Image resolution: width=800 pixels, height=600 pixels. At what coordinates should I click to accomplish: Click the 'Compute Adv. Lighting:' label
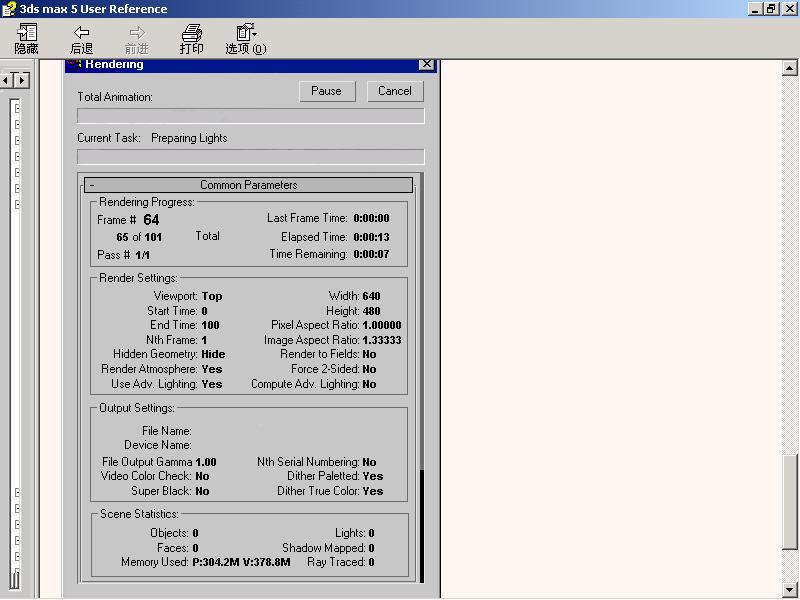click(x=305, y=384)
